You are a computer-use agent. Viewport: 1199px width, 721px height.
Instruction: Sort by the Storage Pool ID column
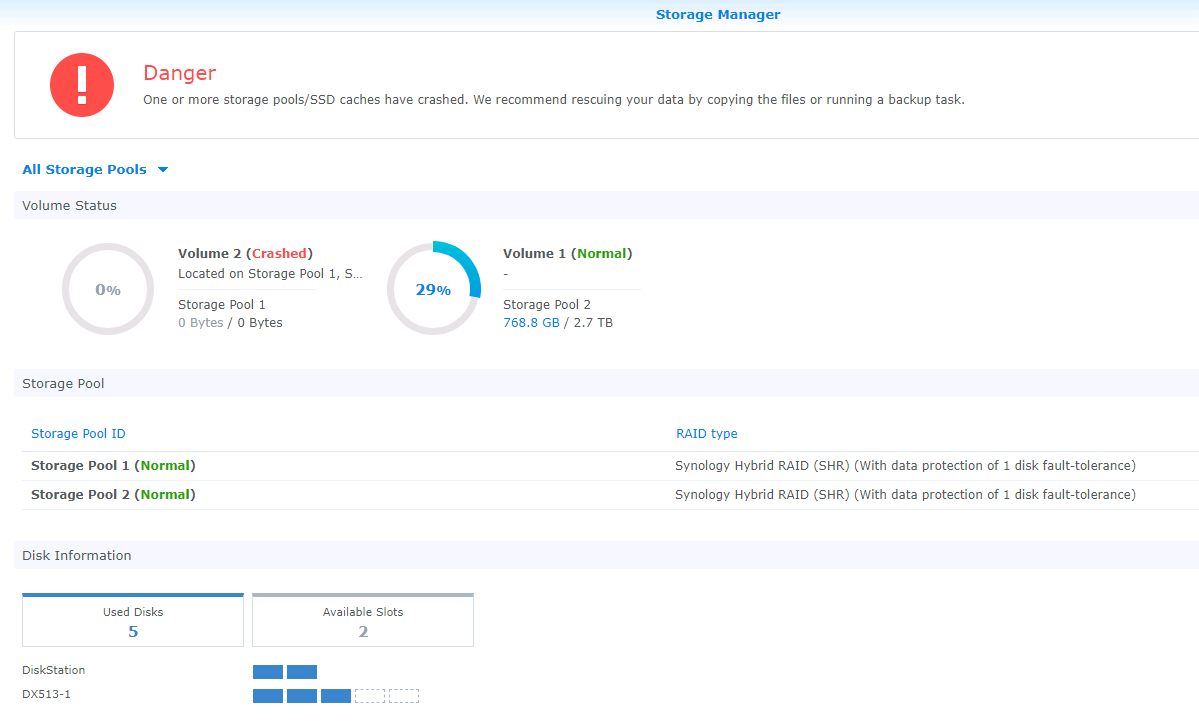click(x=78, y=434)
